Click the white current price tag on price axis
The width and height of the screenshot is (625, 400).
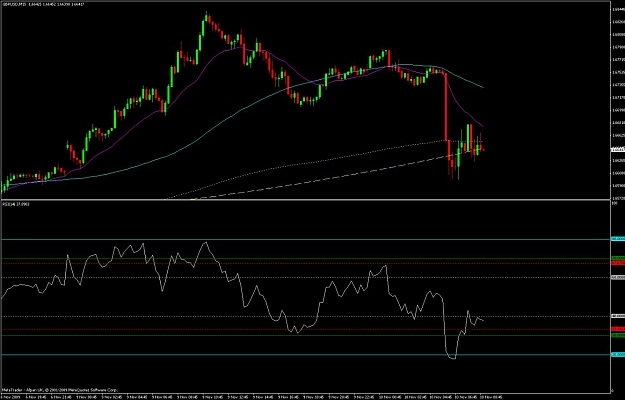(x=618, y=149)
